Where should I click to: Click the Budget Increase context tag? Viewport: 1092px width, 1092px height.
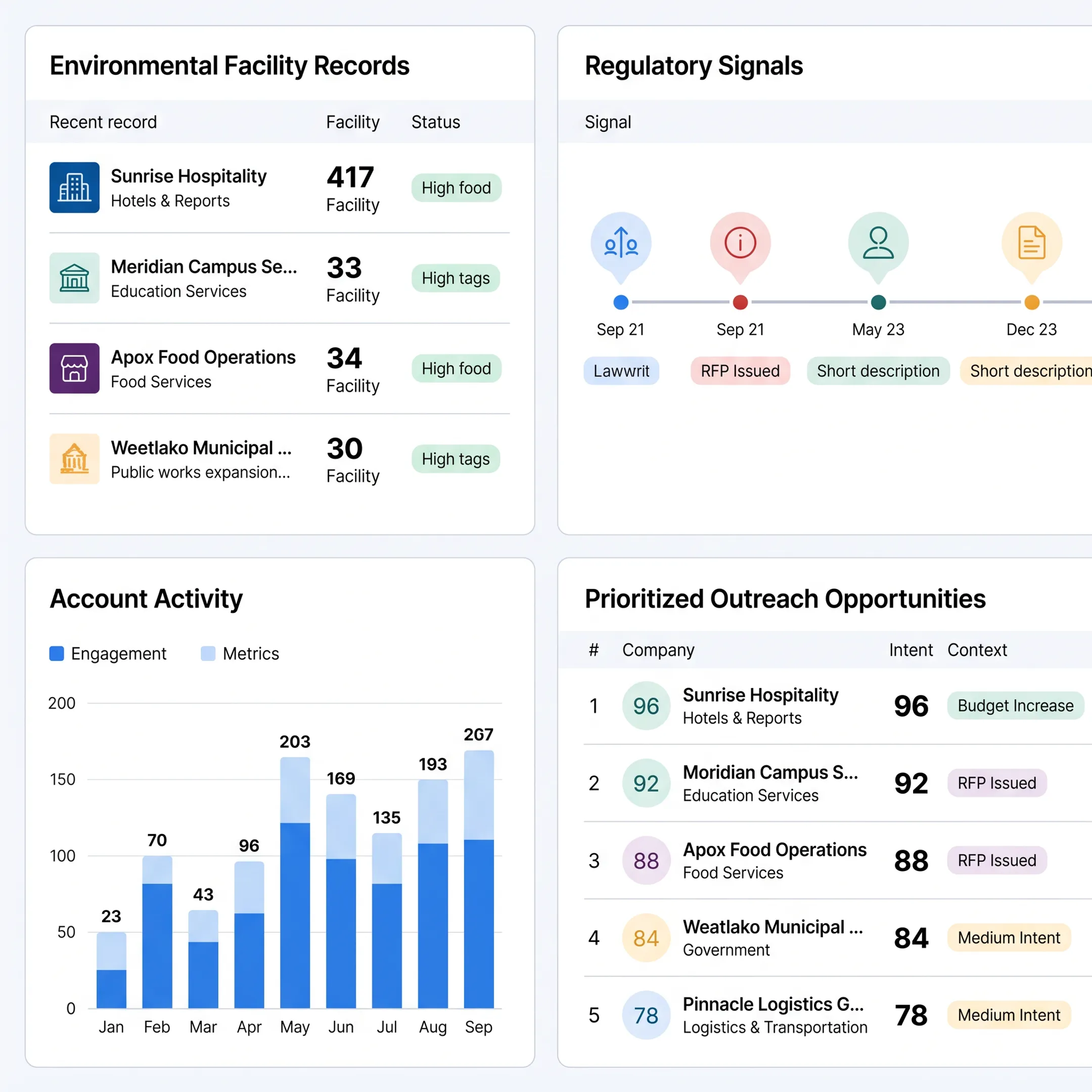tap(1015, 705)
